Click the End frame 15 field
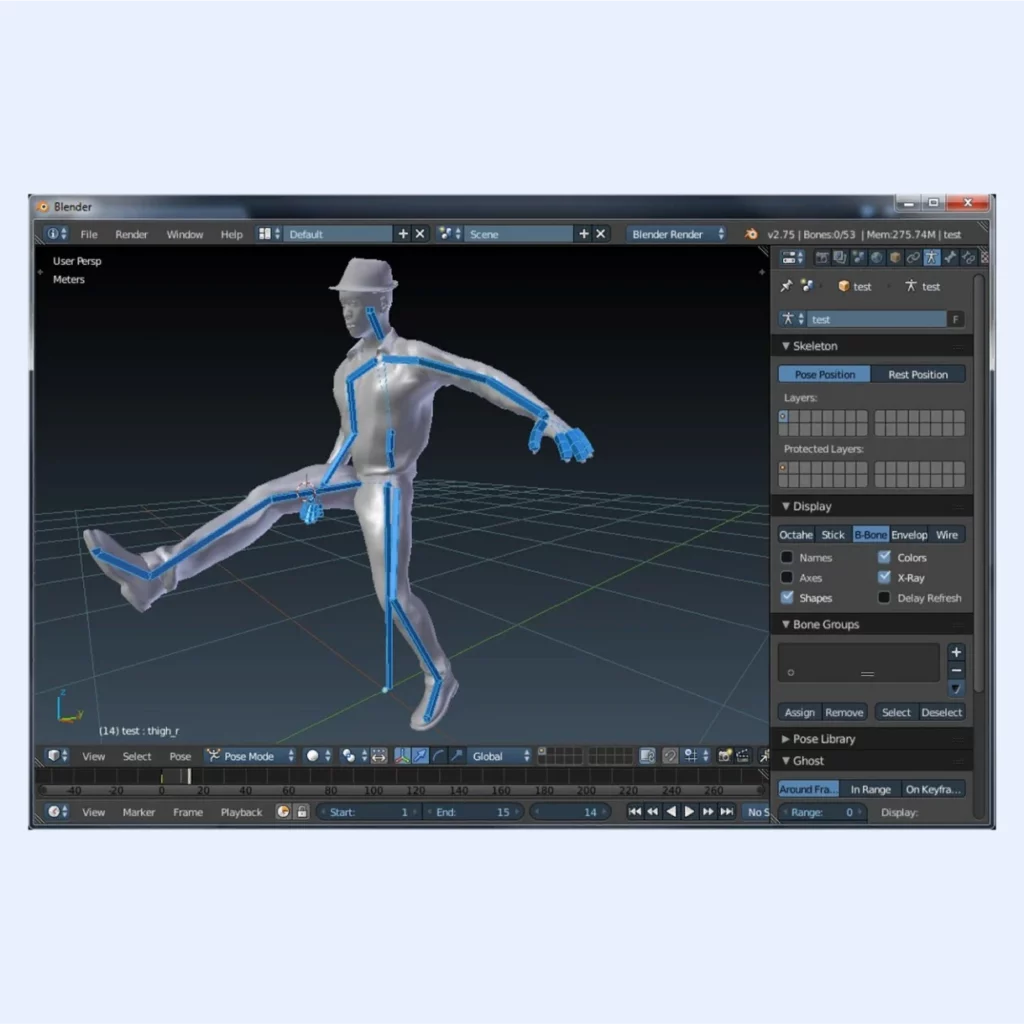The height and width of the screenshot is (1024, 1024). point(473,812)
